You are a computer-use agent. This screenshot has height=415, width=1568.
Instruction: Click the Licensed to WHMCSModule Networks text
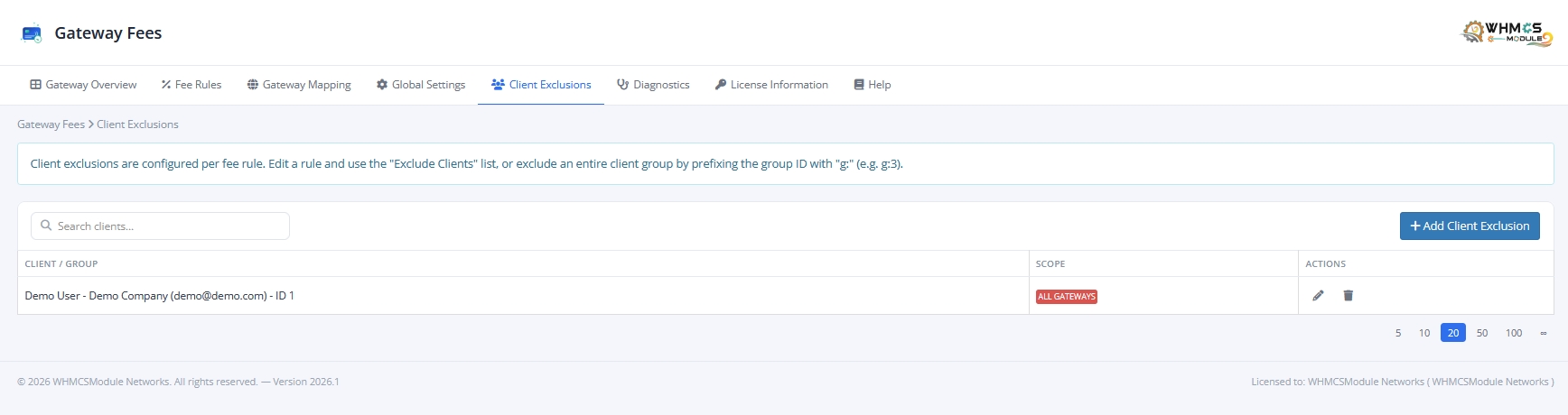click(x=1403, y=382)
